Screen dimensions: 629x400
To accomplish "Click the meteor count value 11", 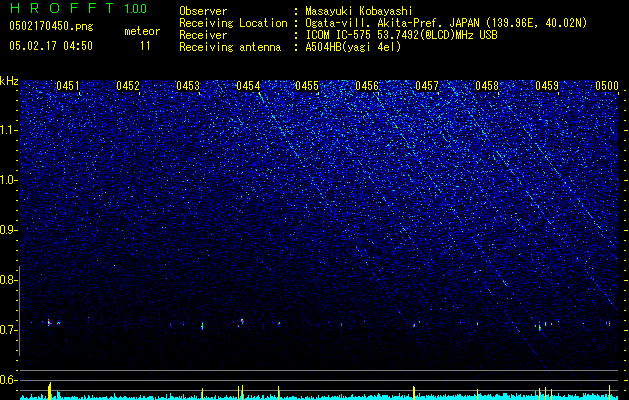I will click(x=145, y=46).
